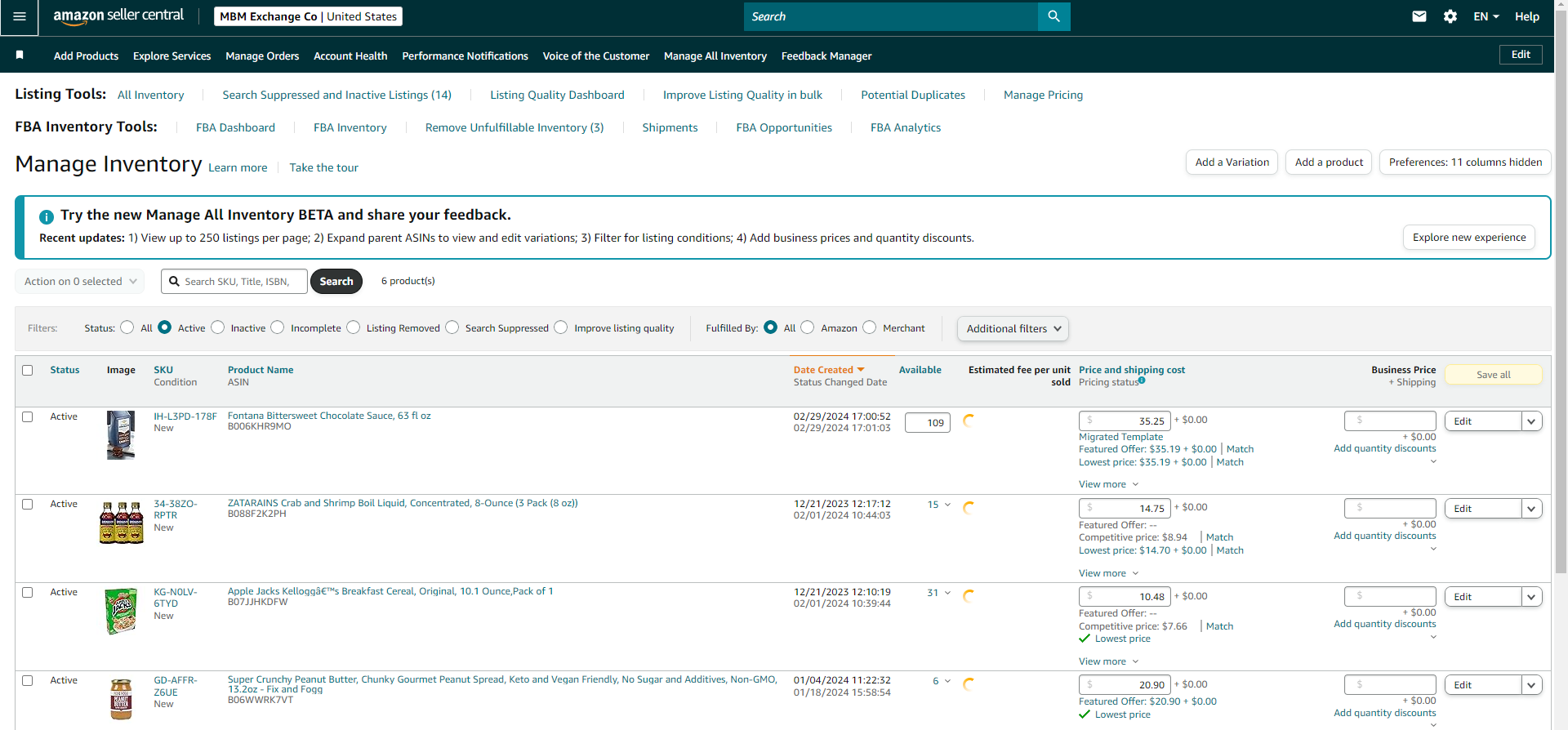Image resolution: width=1568 pixels, height=730 pixels.
Task: Tick the Peanut Butter row checkbox
Action: pos(28,680)
